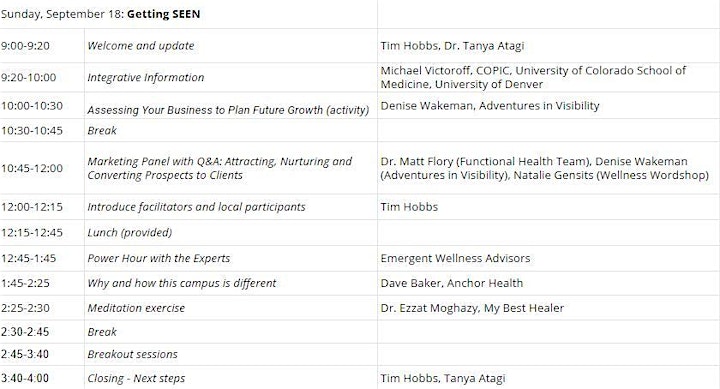Viewport: 720px width, 389px height.
Task: Select the 3:40-4:00 time cell
Action: [x=42, y=378]
